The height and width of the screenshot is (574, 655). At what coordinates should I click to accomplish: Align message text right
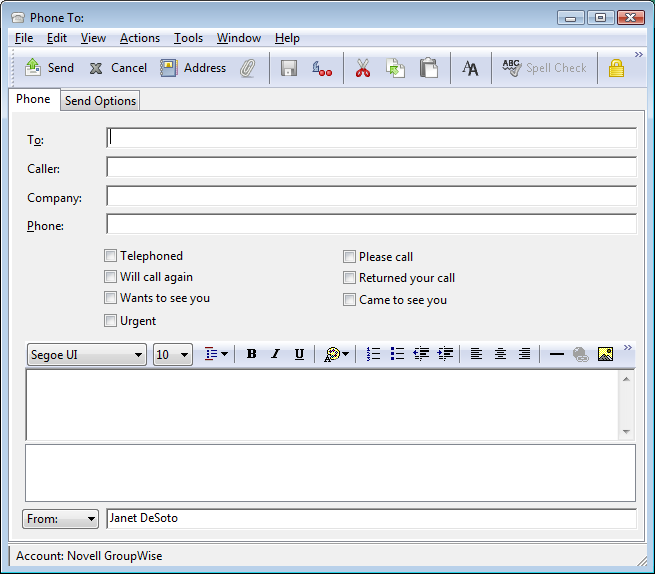tap(524, 354)
